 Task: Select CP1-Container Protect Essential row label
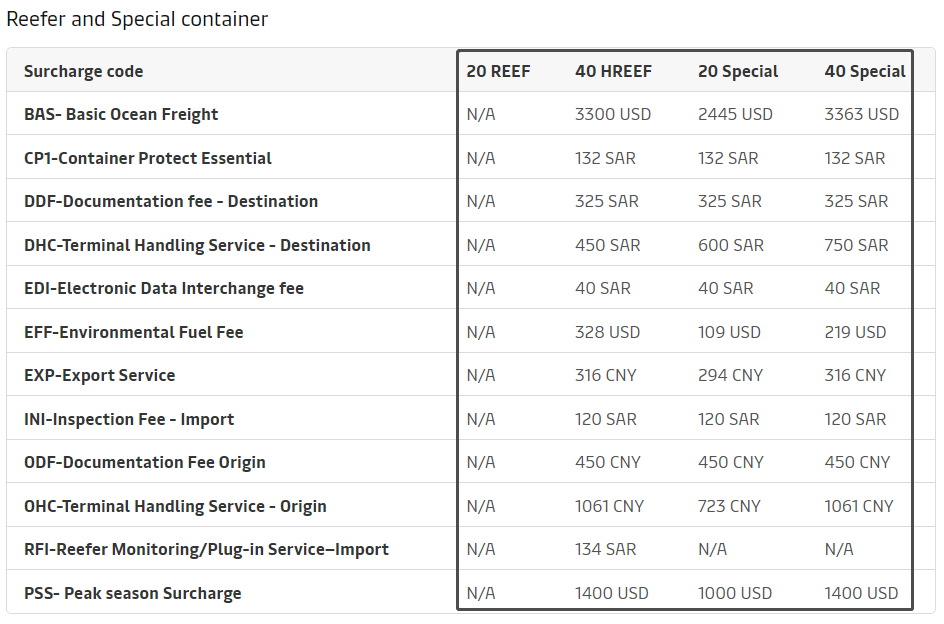point(148,158)
